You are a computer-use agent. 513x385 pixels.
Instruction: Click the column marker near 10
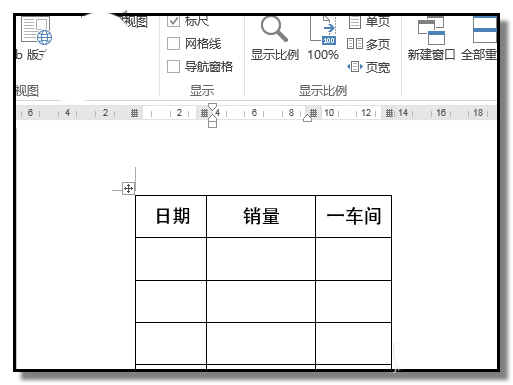tap(313, 113)
